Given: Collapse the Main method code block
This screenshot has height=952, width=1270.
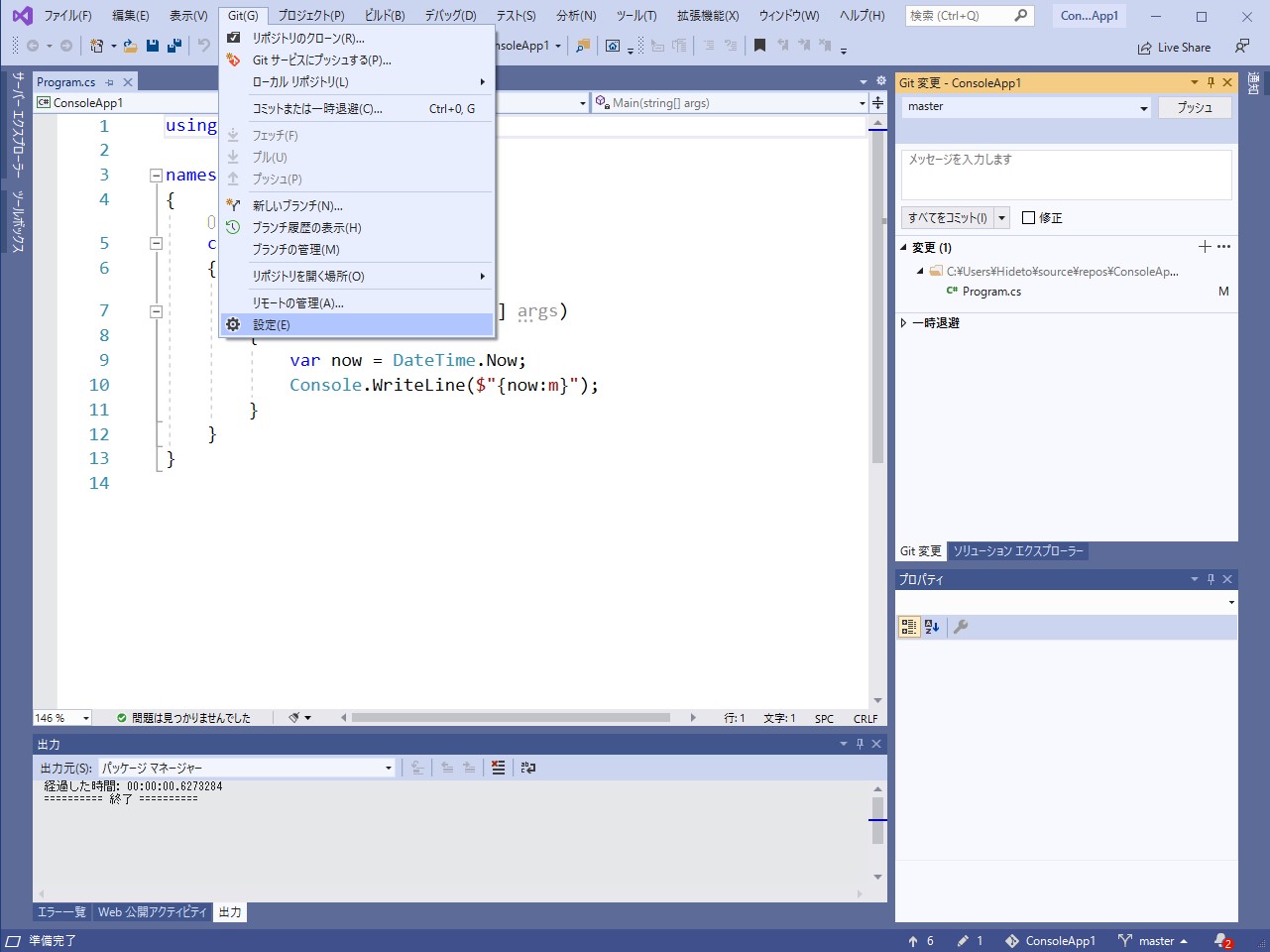Looking at the screenshot, I should 156,311.
